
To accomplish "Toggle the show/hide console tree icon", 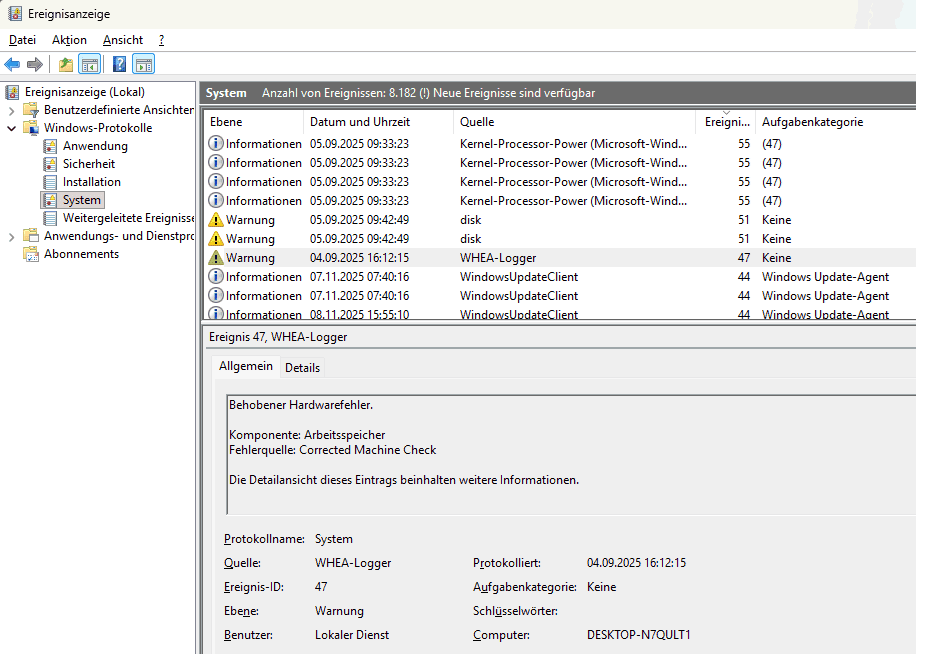I will tap(90, 64).
